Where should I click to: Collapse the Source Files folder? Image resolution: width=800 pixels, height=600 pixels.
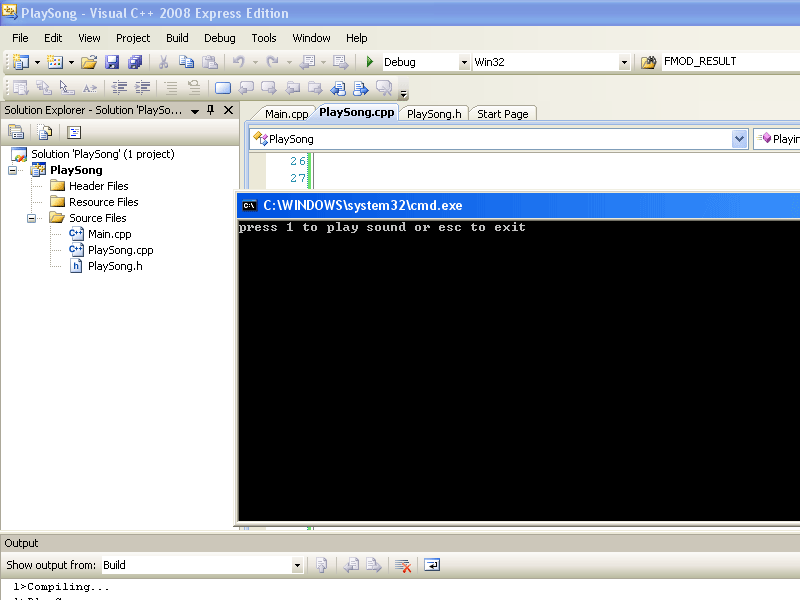(x=32, y=218)
